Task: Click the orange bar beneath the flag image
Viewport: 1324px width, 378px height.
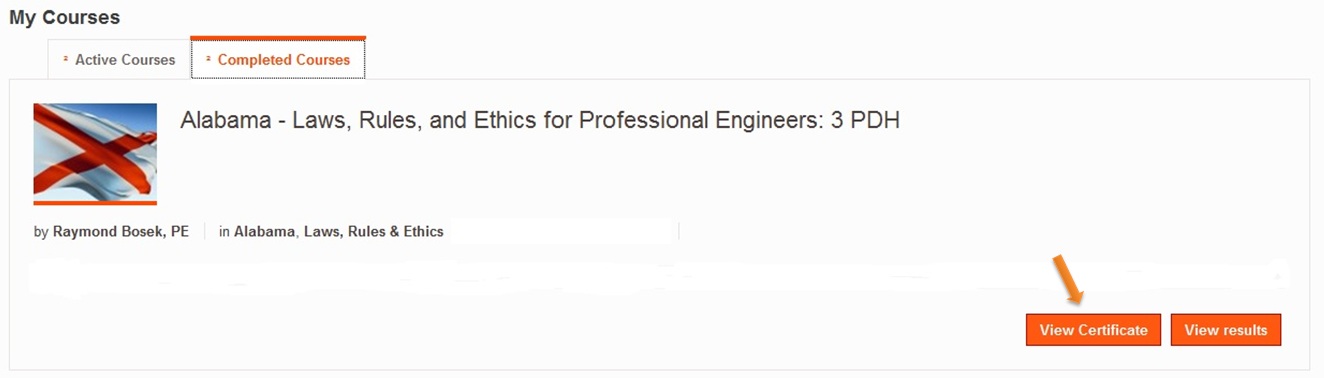Action: click(95, 203)
